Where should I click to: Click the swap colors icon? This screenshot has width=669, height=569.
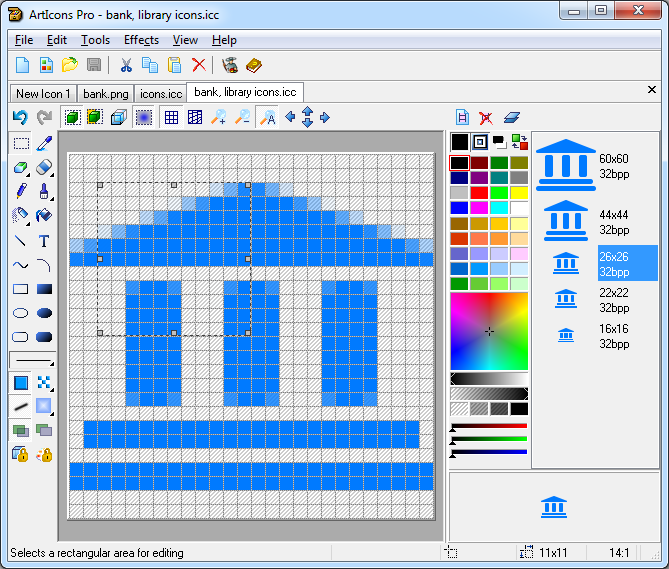click(x=519, y=142)
